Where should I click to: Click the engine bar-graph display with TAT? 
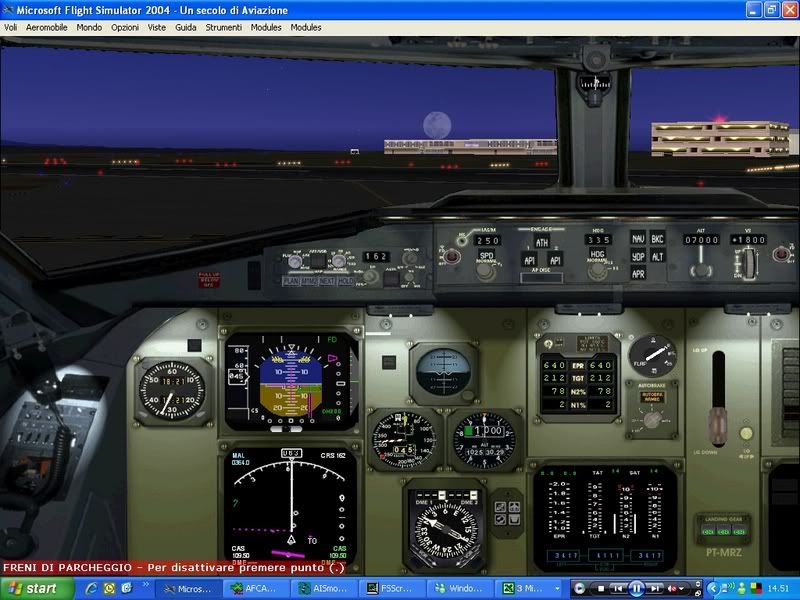click(604, 517)
